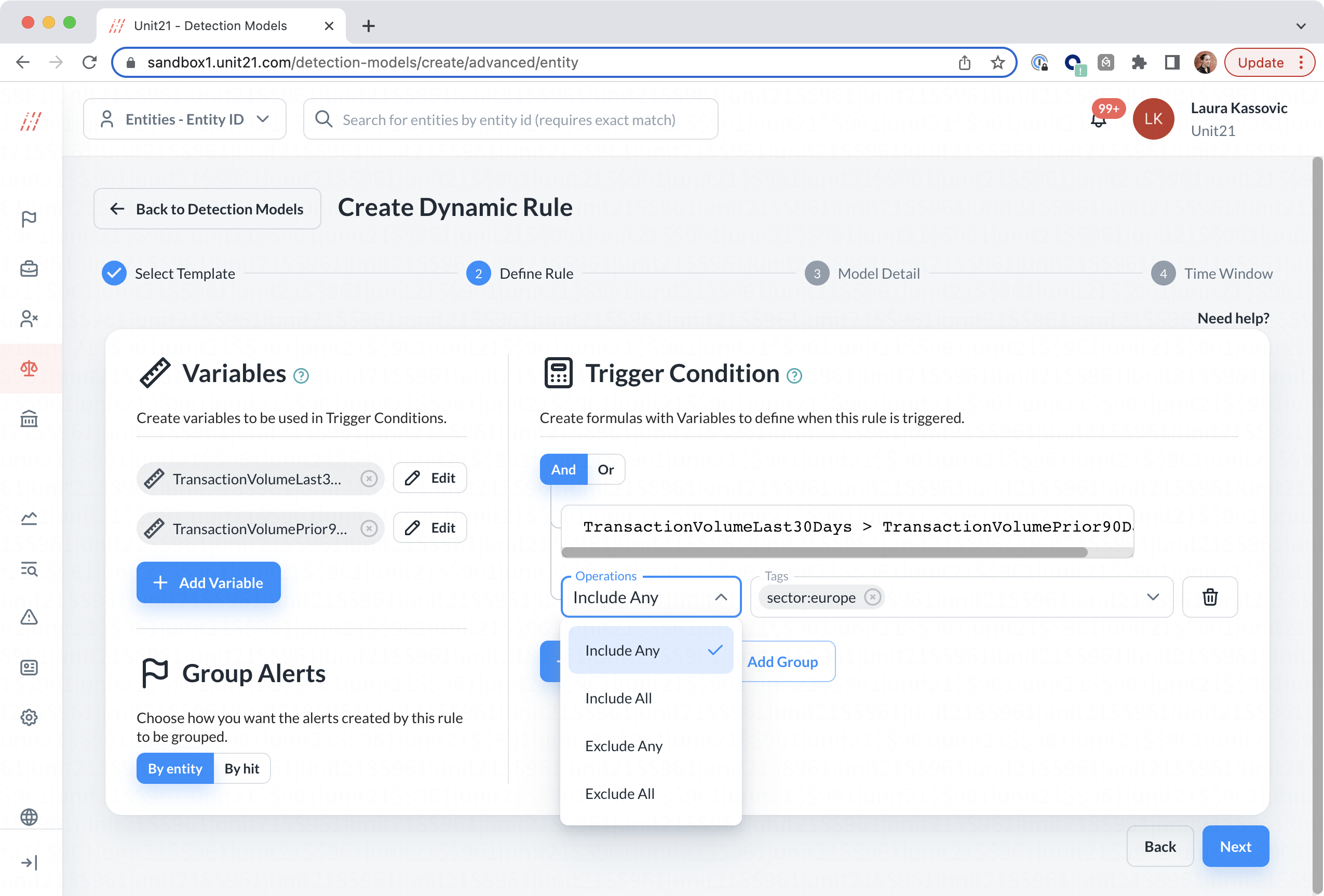Choose Exclude Any from the operations list

pos(624,745)
